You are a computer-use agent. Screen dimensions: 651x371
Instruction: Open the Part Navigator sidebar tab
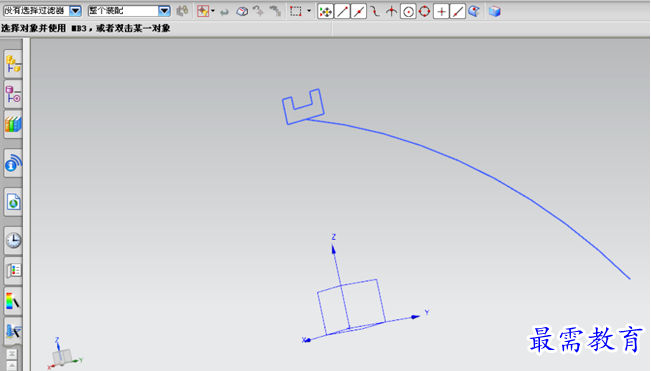pos(13,95)
